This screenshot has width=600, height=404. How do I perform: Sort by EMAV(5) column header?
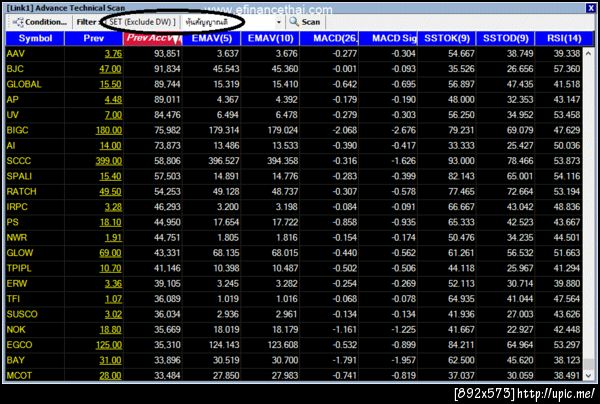tap(212, 38)
